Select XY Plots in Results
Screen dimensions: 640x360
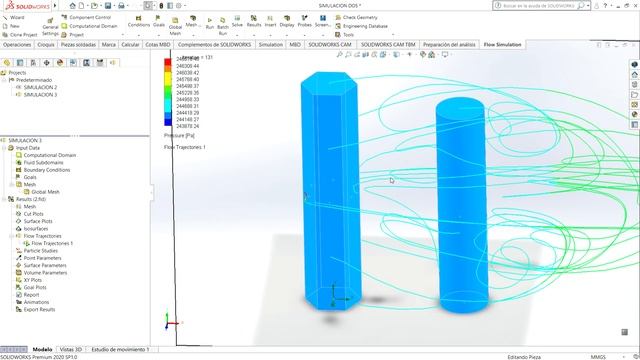click(x=29, y=280)
